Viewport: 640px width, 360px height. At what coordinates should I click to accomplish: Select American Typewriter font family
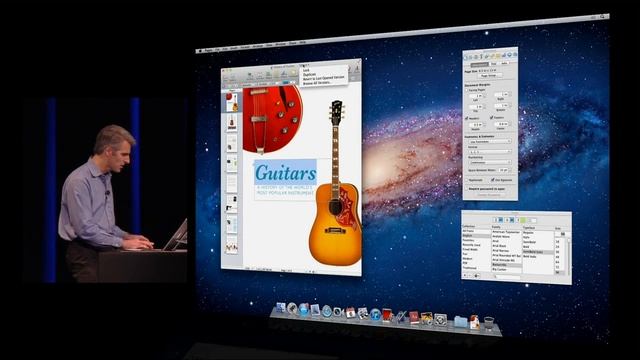[x=507, y=232]
